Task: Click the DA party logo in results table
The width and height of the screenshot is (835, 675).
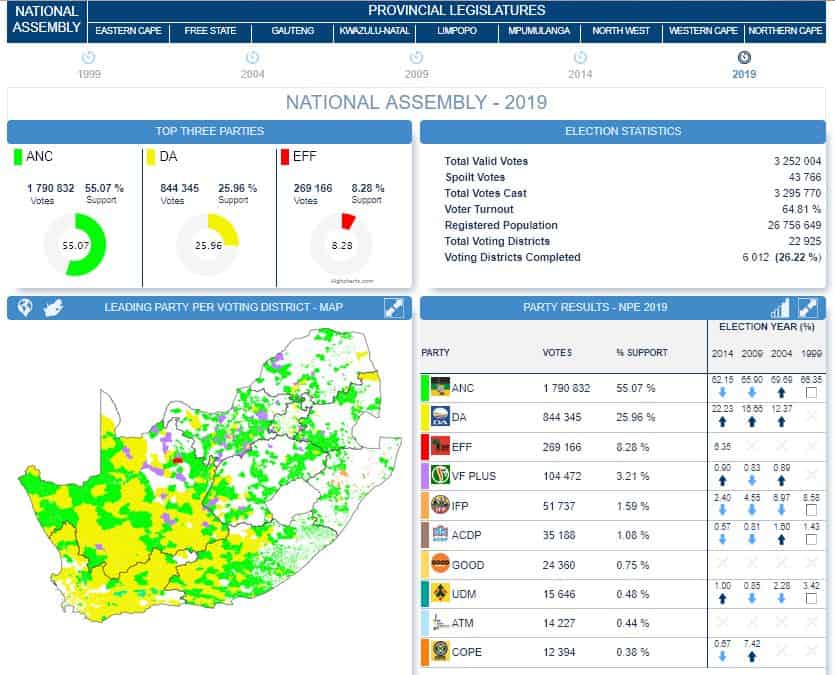Action: click(440, 417)
